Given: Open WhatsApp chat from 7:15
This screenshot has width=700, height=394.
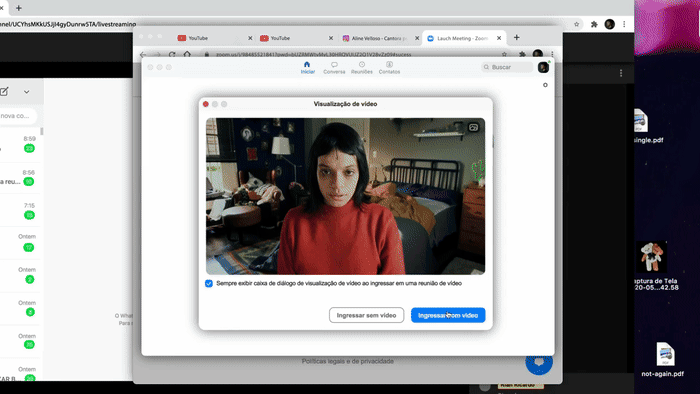Looking at the screenshot, I should coord(20,210).
